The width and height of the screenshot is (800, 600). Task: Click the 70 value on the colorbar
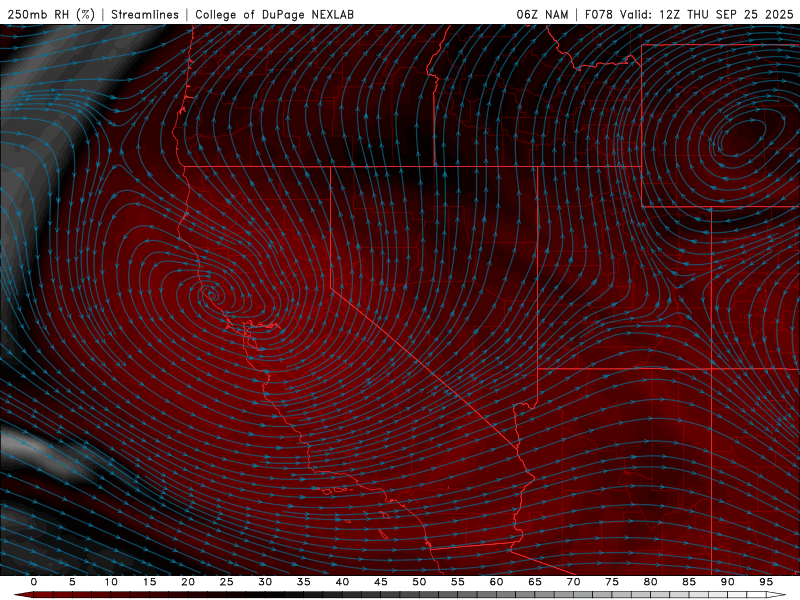tap(573, 582)
